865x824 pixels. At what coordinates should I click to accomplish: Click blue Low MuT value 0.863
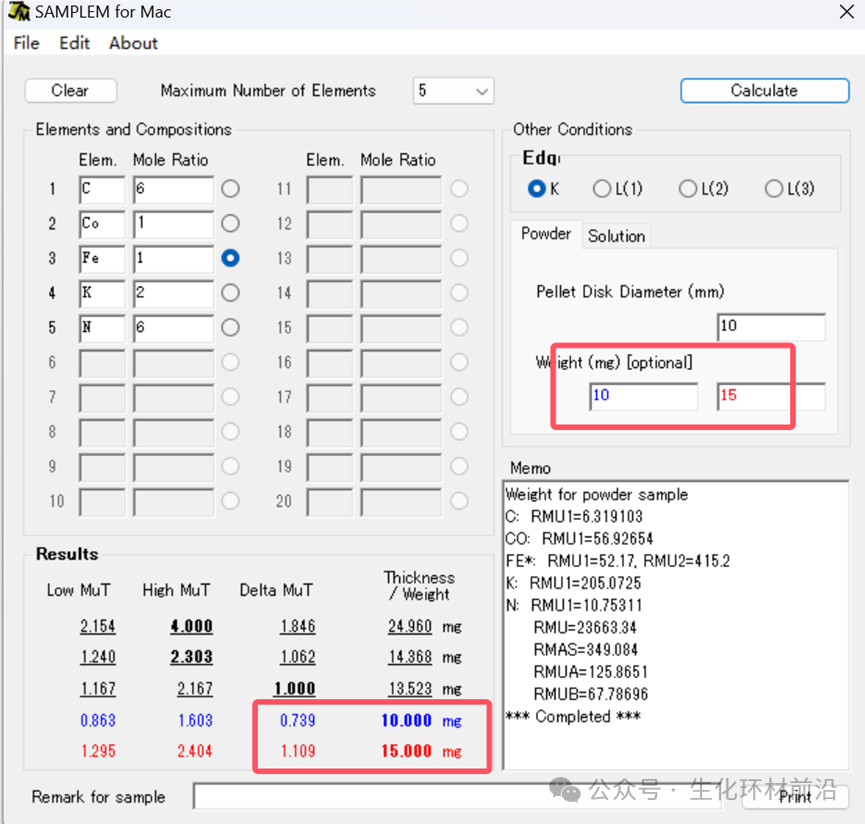tap(98, 720)
